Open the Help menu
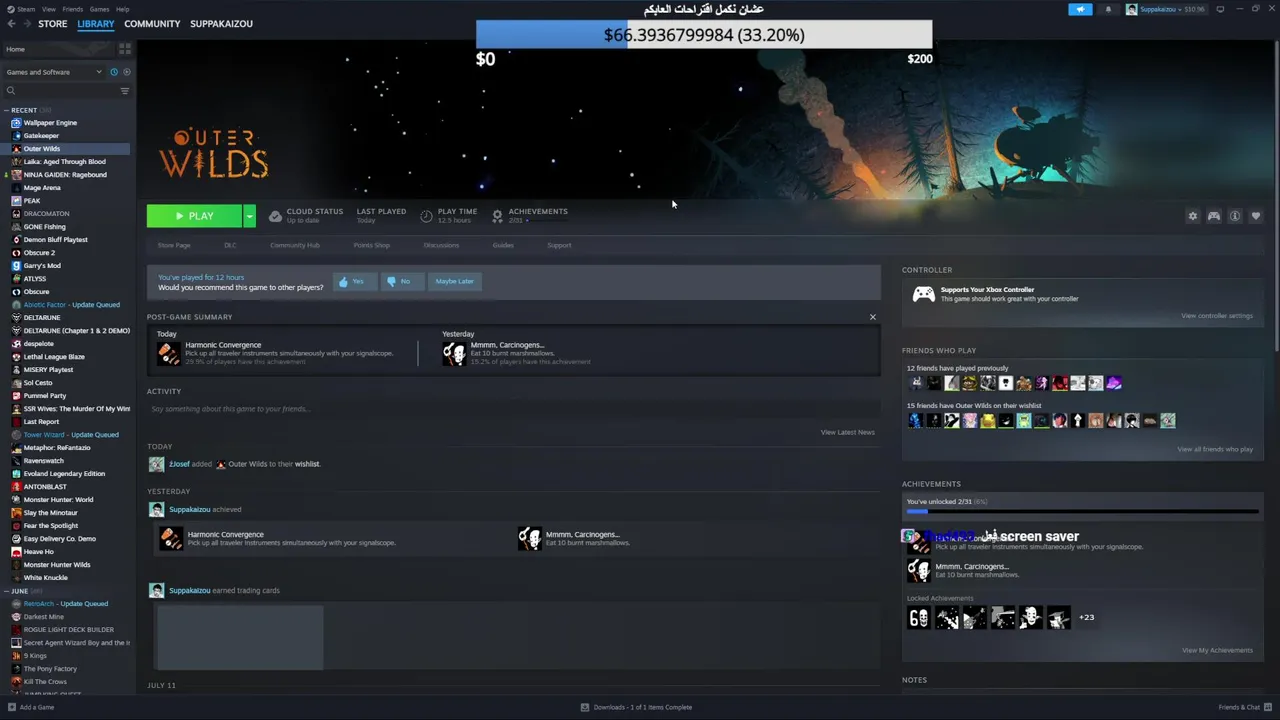 [x=122, y=9]
